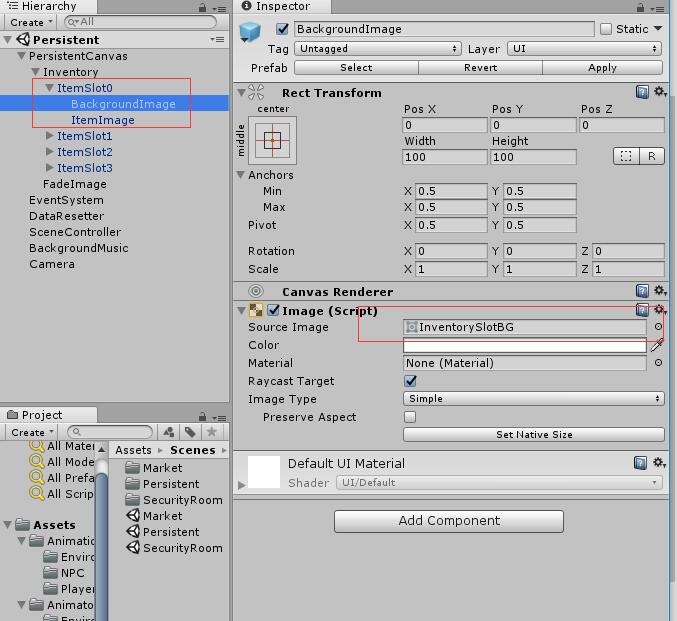
Task: Toggle the Static checkbox
Action: [606, 29]
